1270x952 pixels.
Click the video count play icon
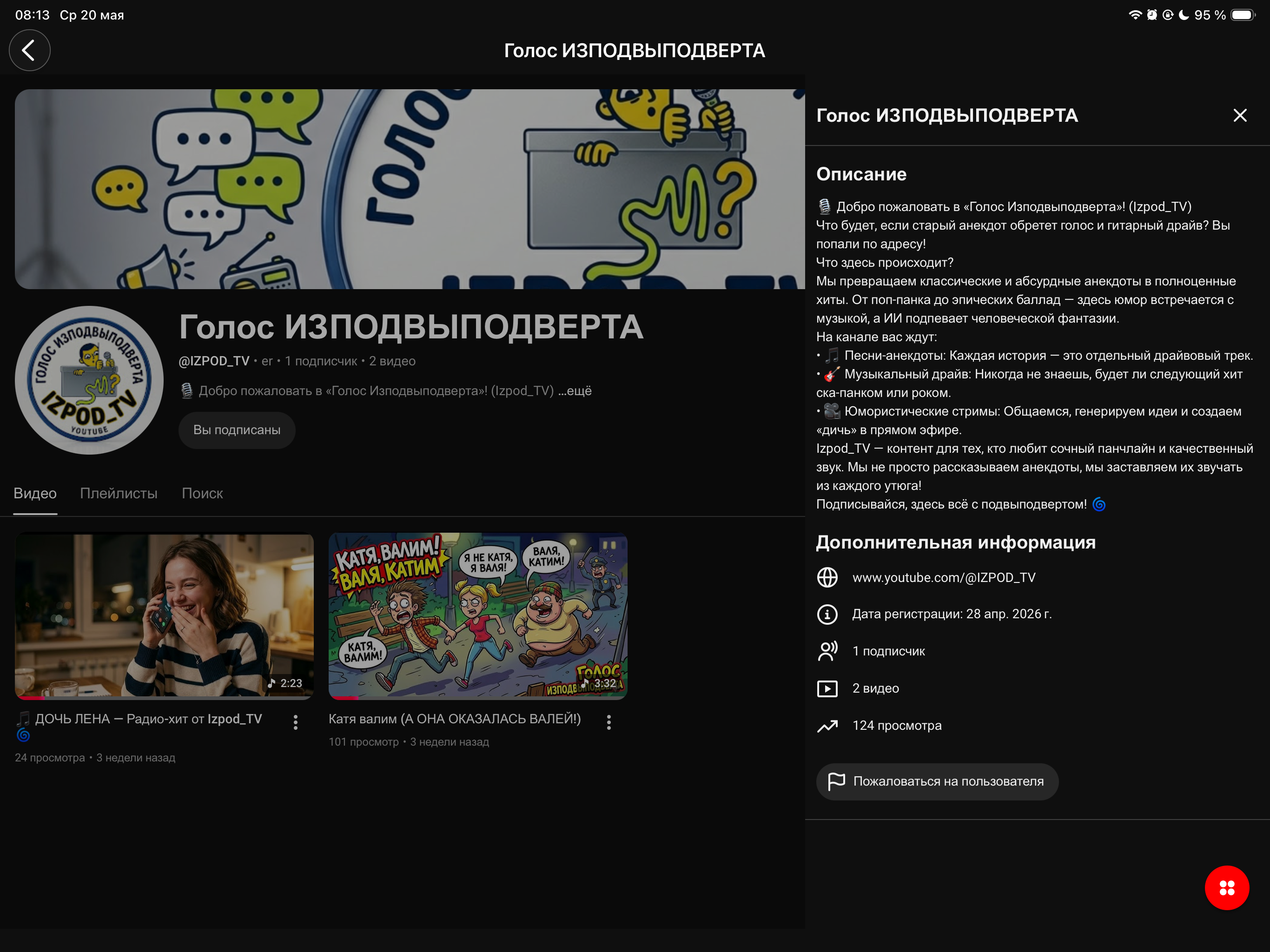(x=827, y=688)
